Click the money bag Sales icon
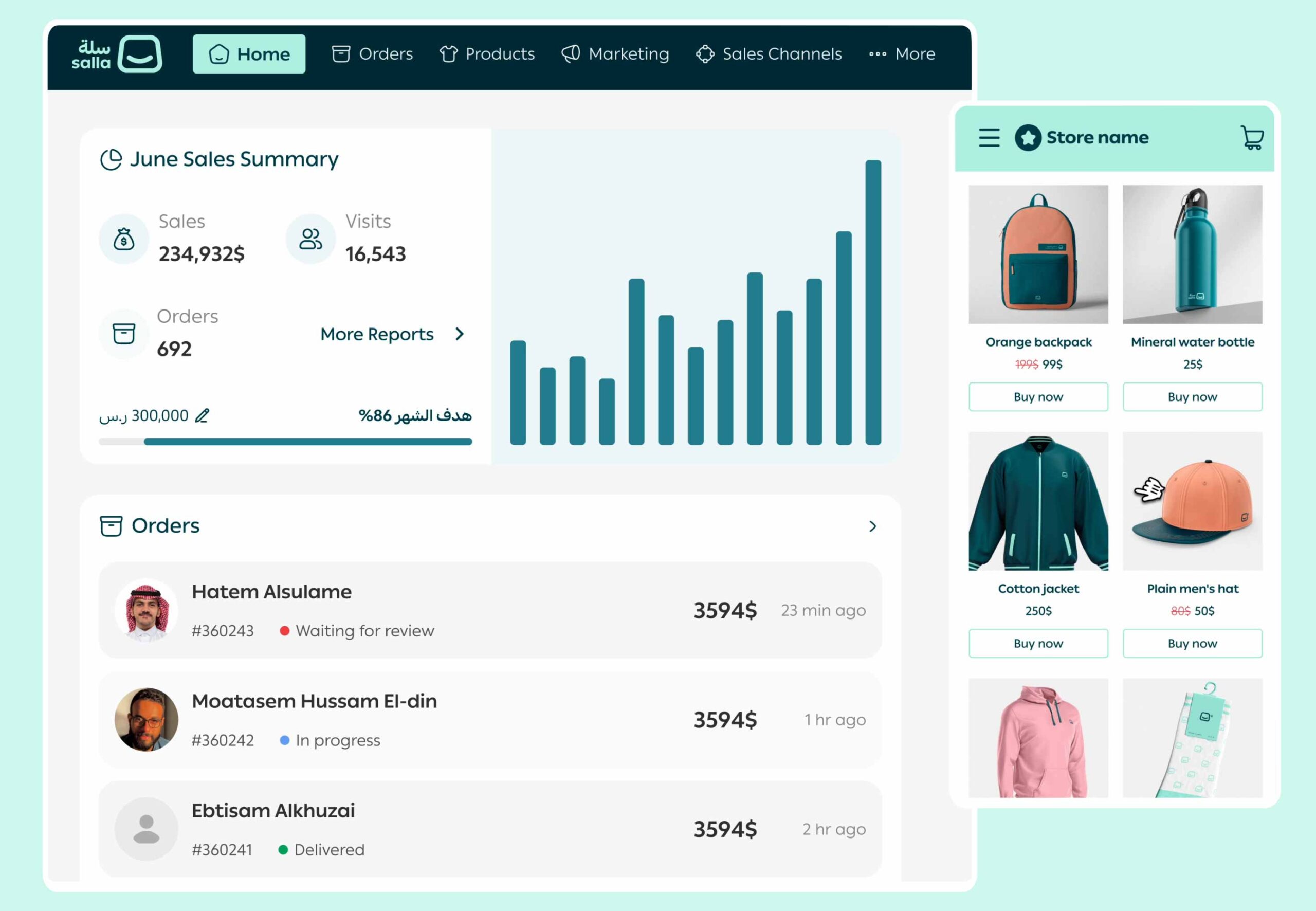 [x=123, y=239]
